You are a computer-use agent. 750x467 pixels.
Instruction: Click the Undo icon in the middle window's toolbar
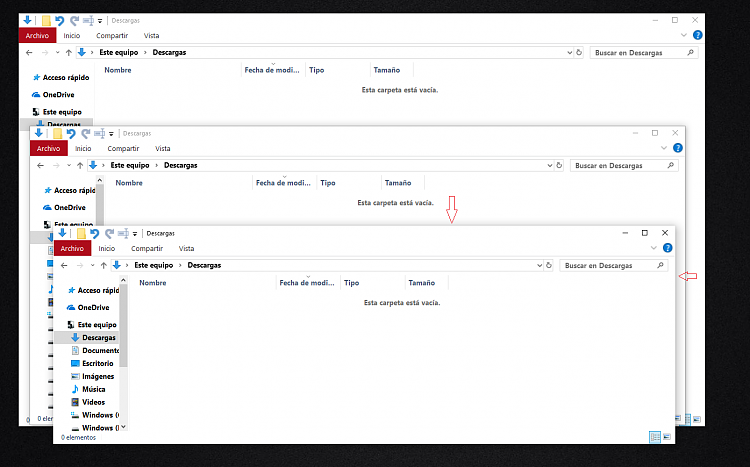tap(71, 133)
